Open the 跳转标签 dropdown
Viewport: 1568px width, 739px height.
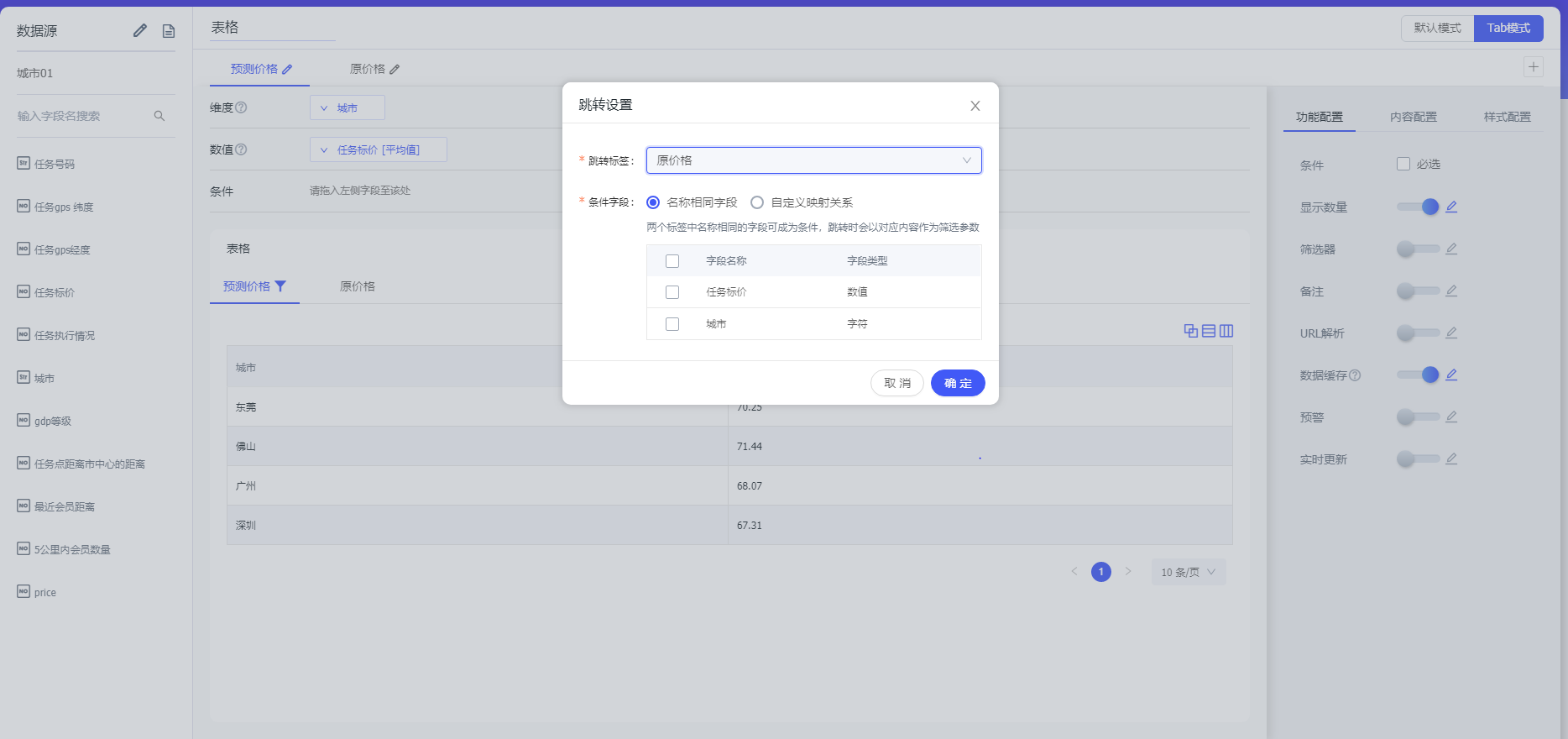point(813,160)
